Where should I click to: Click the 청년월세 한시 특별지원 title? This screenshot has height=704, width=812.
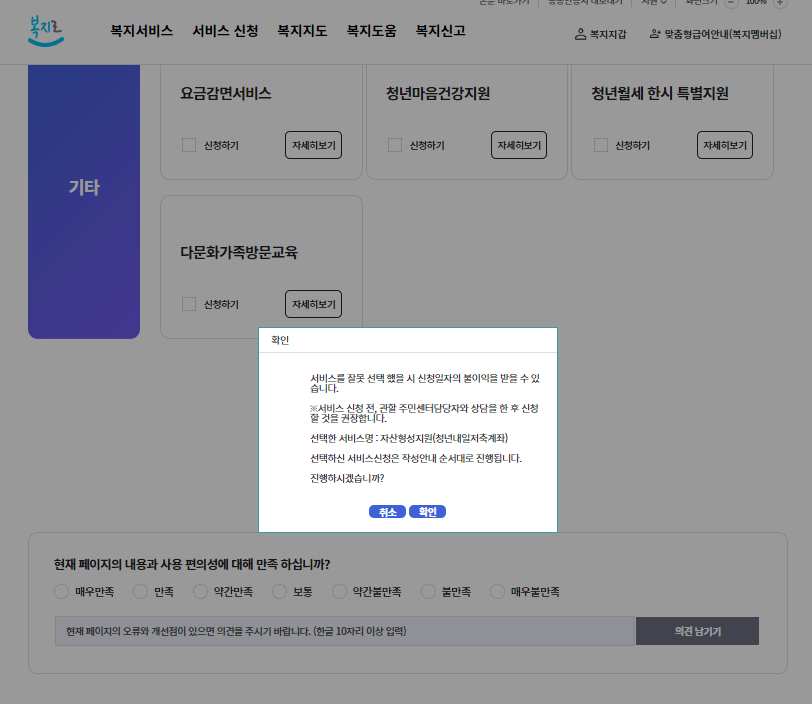coord(660,94)
